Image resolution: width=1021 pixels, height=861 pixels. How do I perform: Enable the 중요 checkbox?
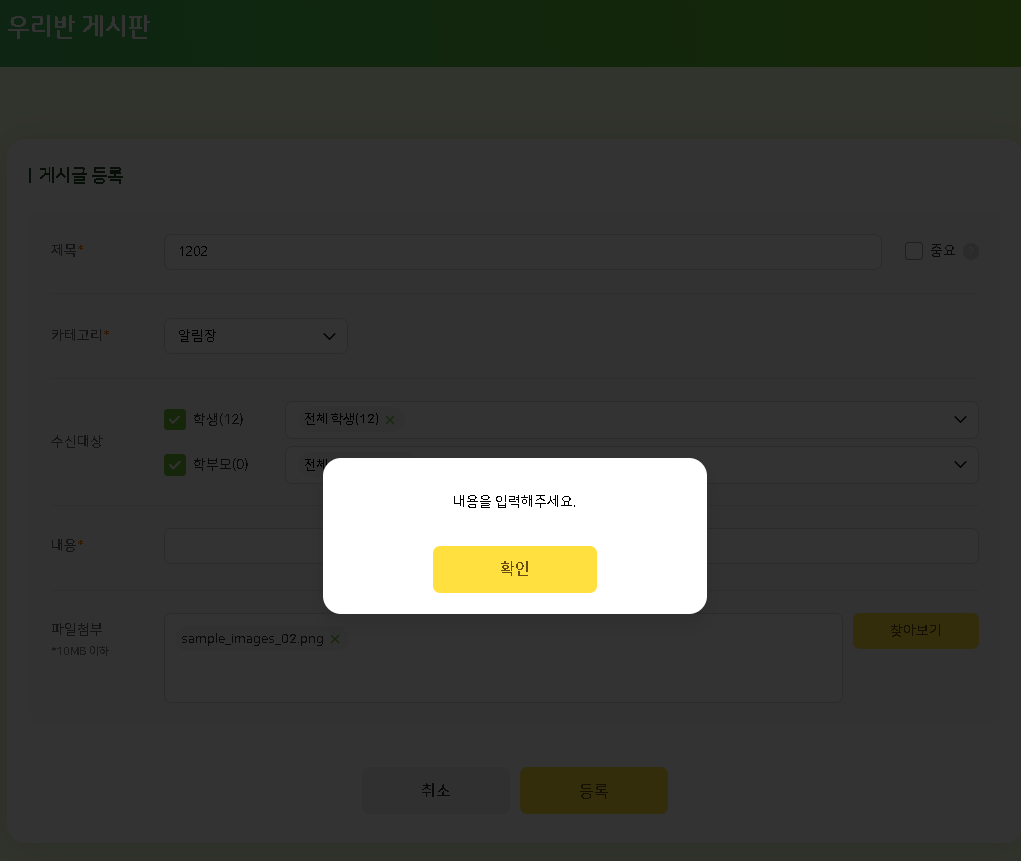tap(913, 251)
